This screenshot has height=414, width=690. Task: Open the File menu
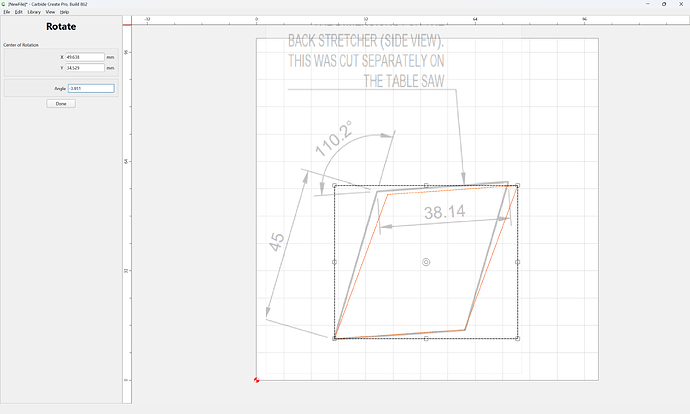[x=7, y=12]
